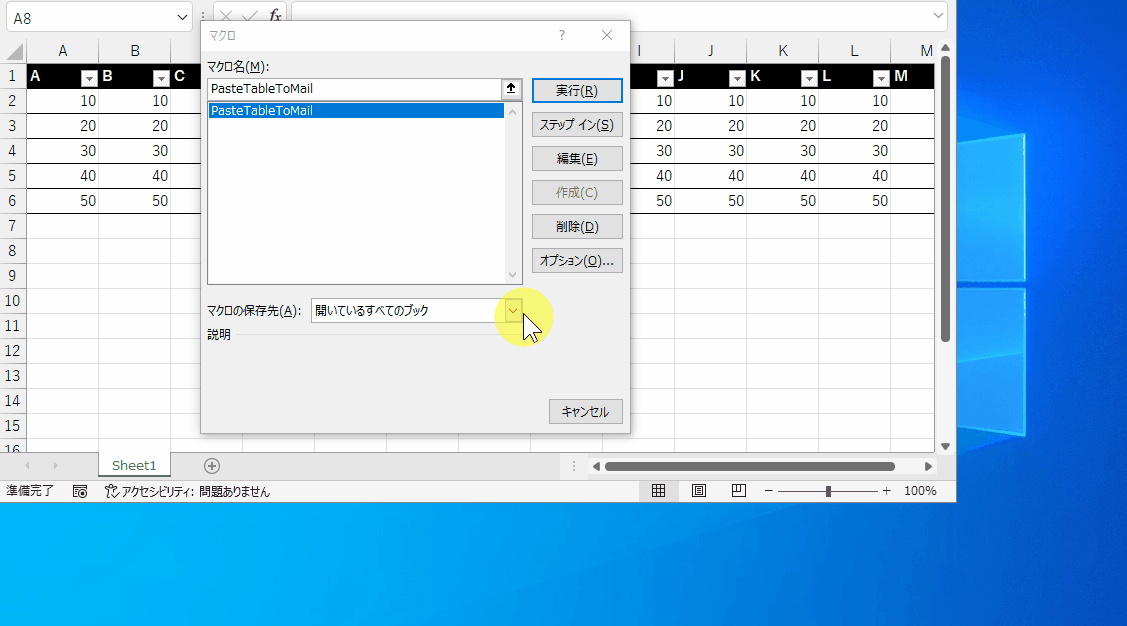Click cell A6 containing 50
This screenshot has height=626, width=1127.
[x=63, y=201]
